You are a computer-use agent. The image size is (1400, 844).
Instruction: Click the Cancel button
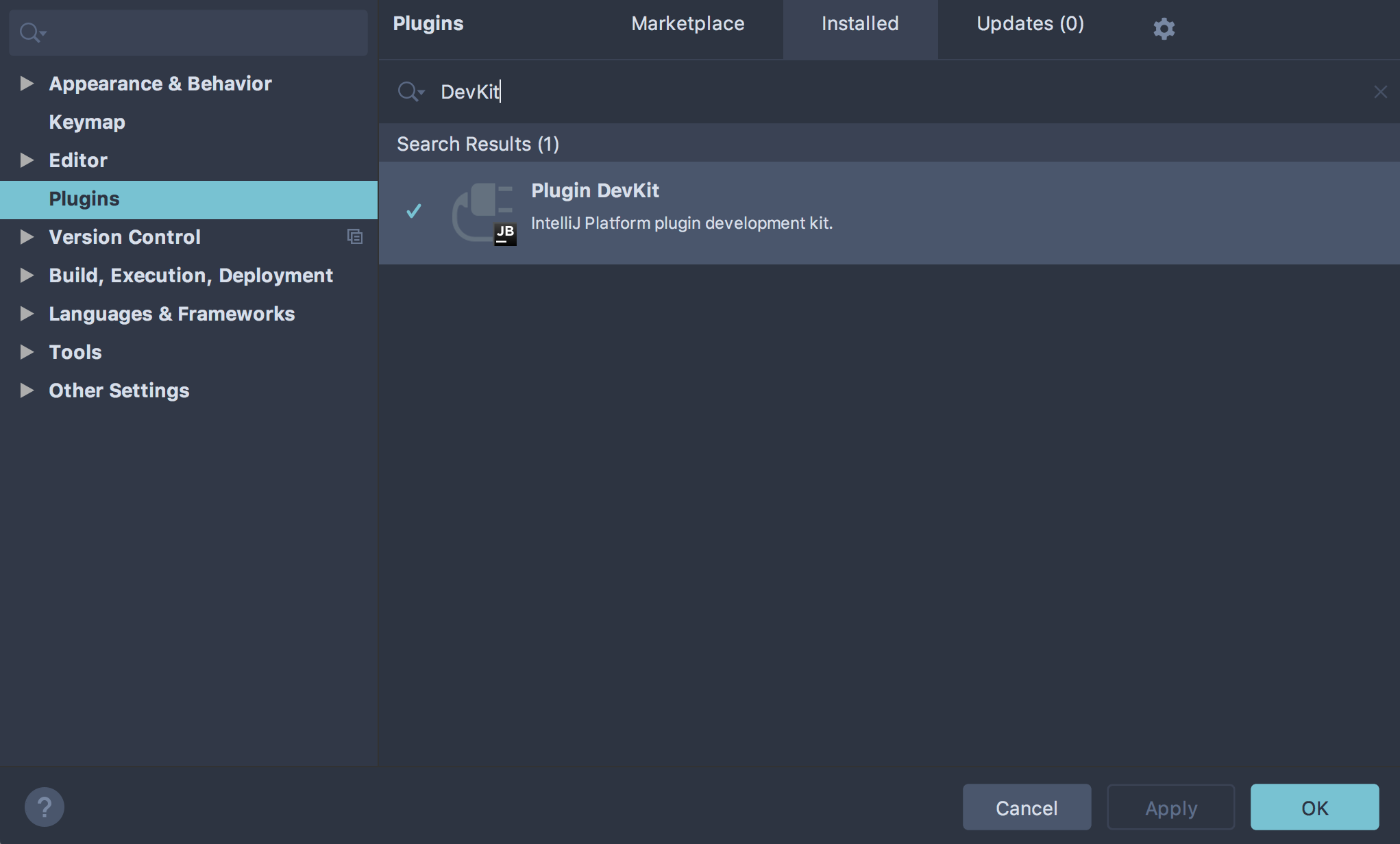coord(1027,808)
